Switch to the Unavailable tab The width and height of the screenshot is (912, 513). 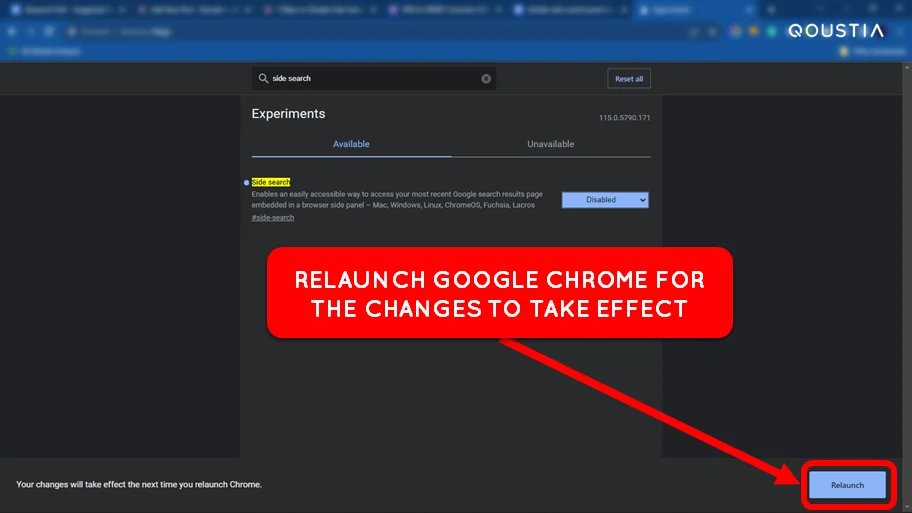550,144
